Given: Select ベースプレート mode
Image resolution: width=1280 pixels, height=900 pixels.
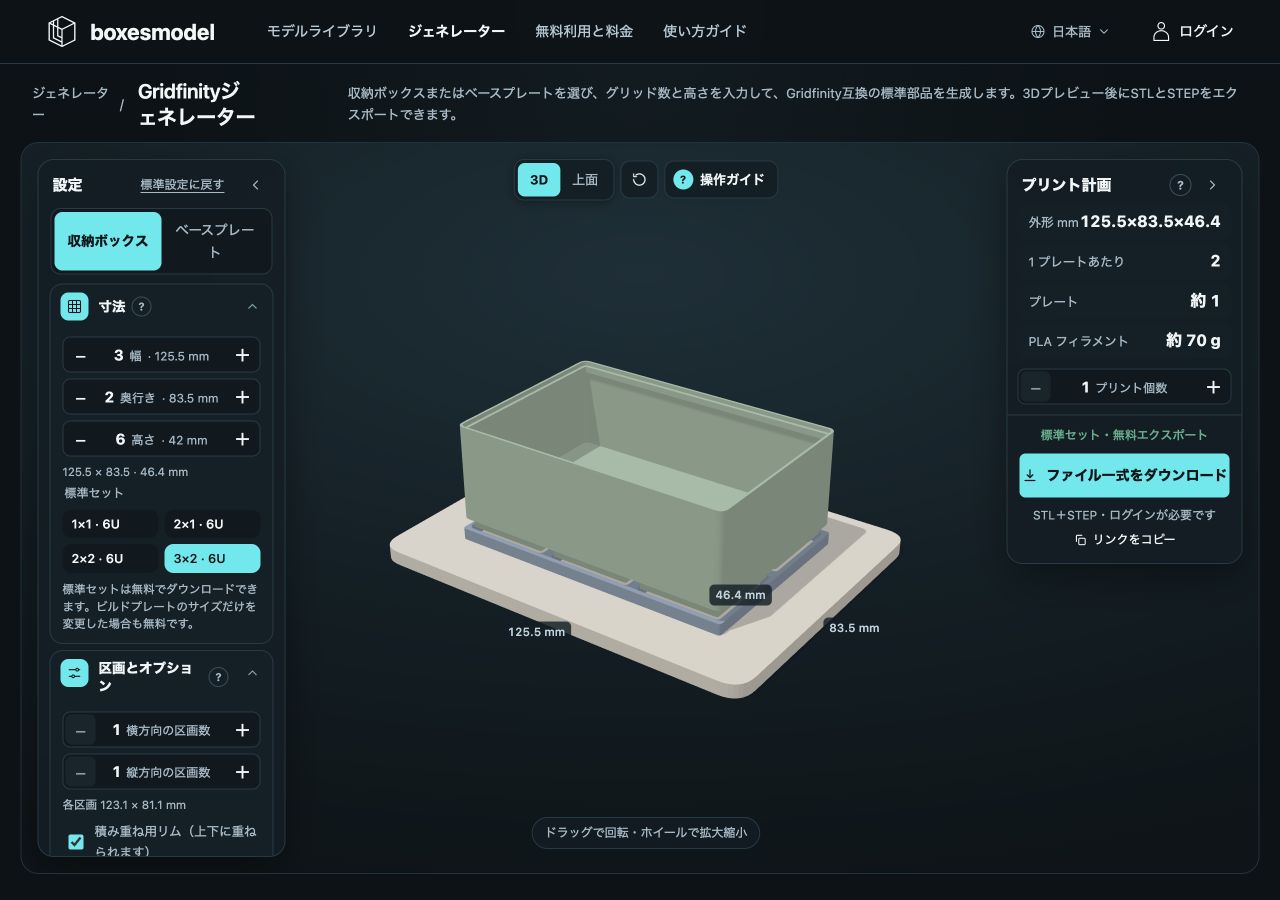Looking at the screenshot, I should [x=215, y=241].
